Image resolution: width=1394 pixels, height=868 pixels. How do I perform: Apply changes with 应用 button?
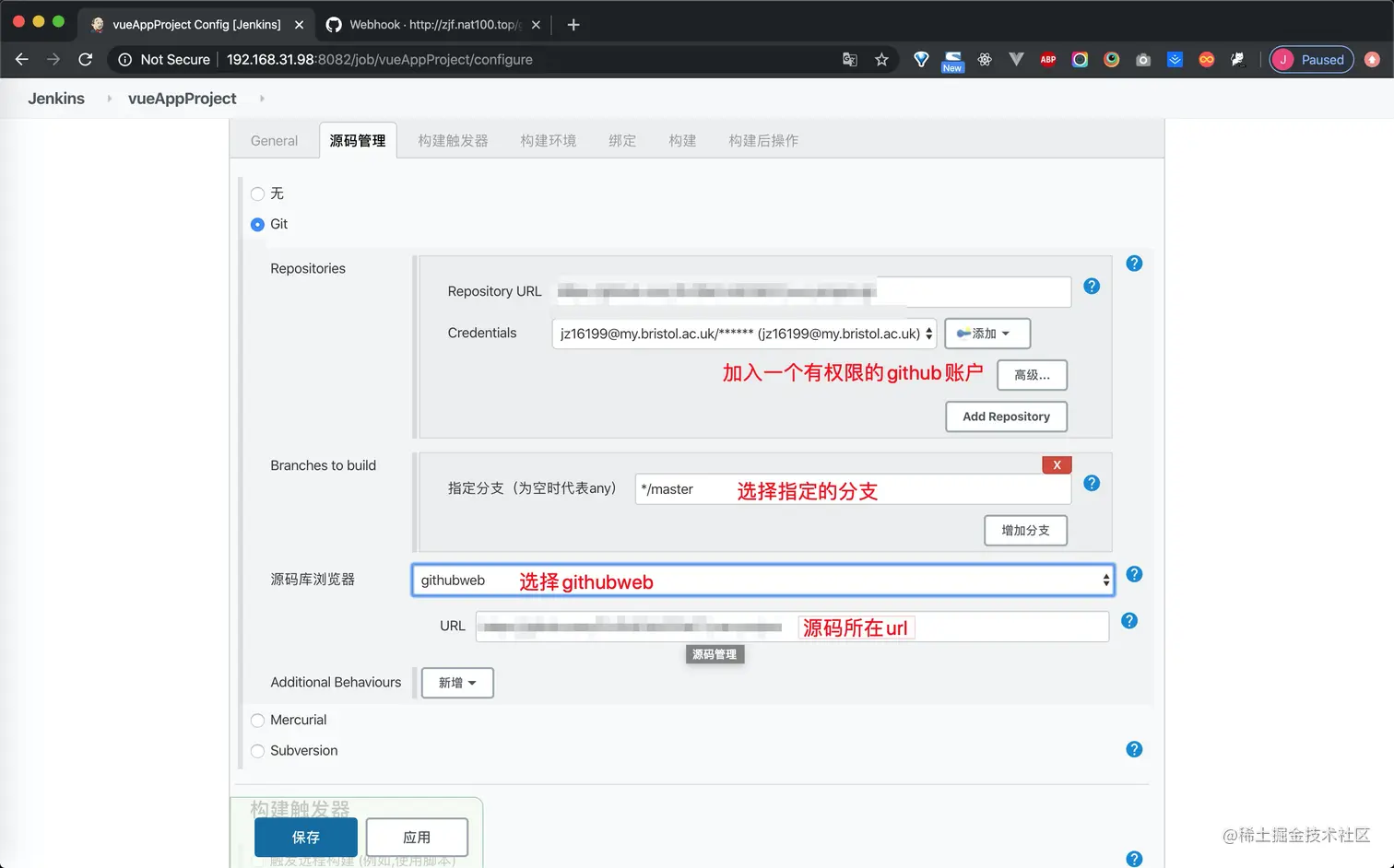[417, 838]
